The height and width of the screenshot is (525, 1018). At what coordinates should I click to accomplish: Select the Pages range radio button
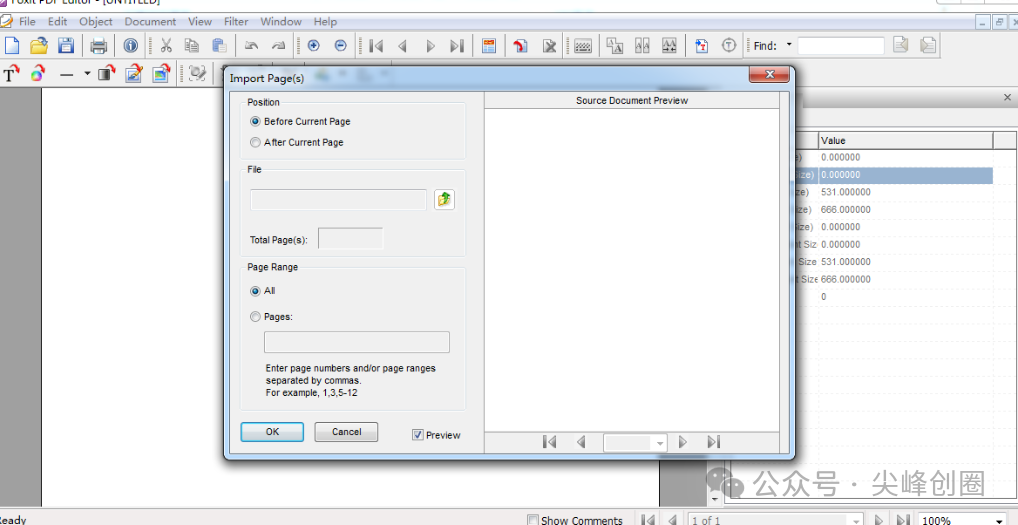point(255,317)
